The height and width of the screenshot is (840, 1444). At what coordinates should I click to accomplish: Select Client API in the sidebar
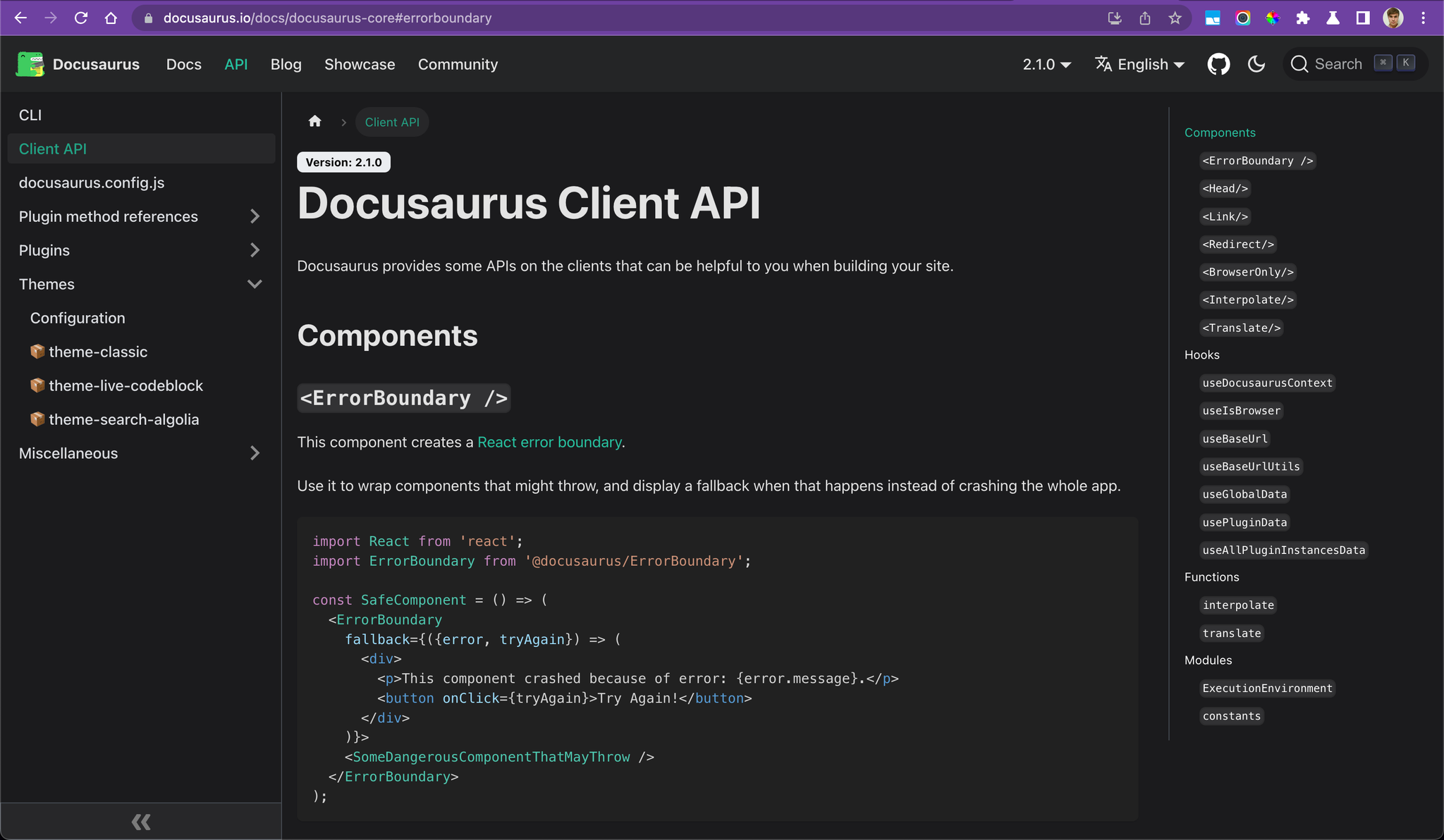pos(141,149)
